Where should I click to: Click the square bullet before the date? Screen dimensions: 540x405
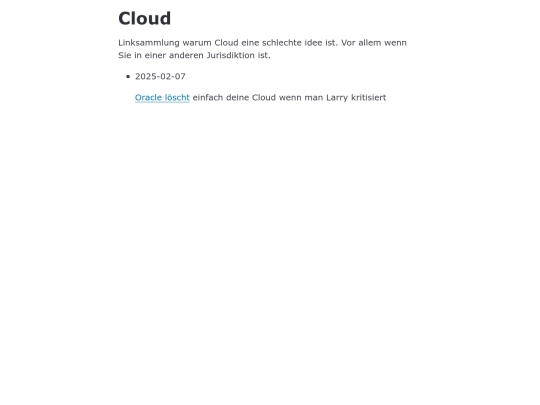tap(128, 76)
